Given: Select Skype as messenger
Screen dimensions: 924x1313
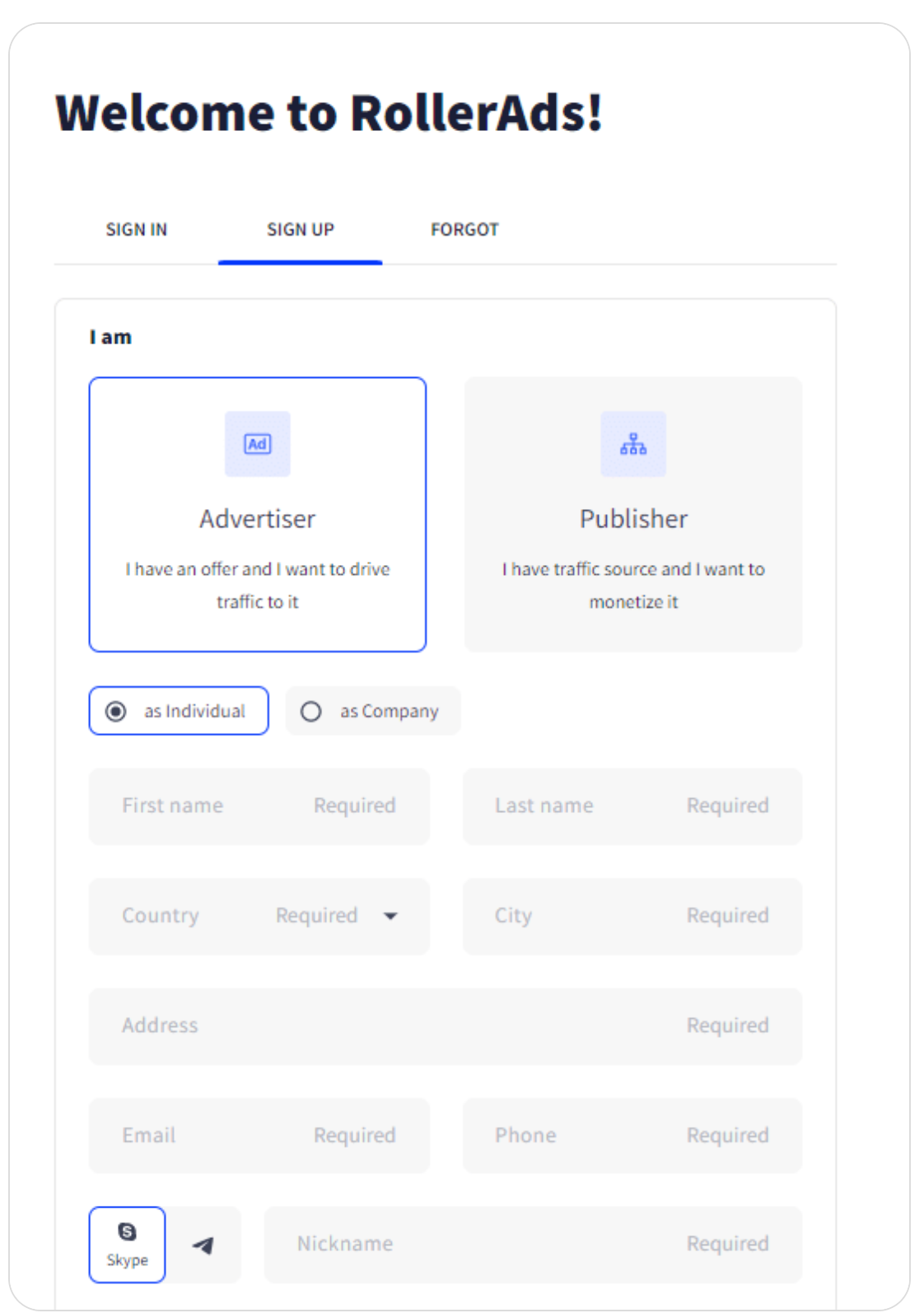Looking at the screenshot, I should pyautogui.click(x=127, y=1245).
